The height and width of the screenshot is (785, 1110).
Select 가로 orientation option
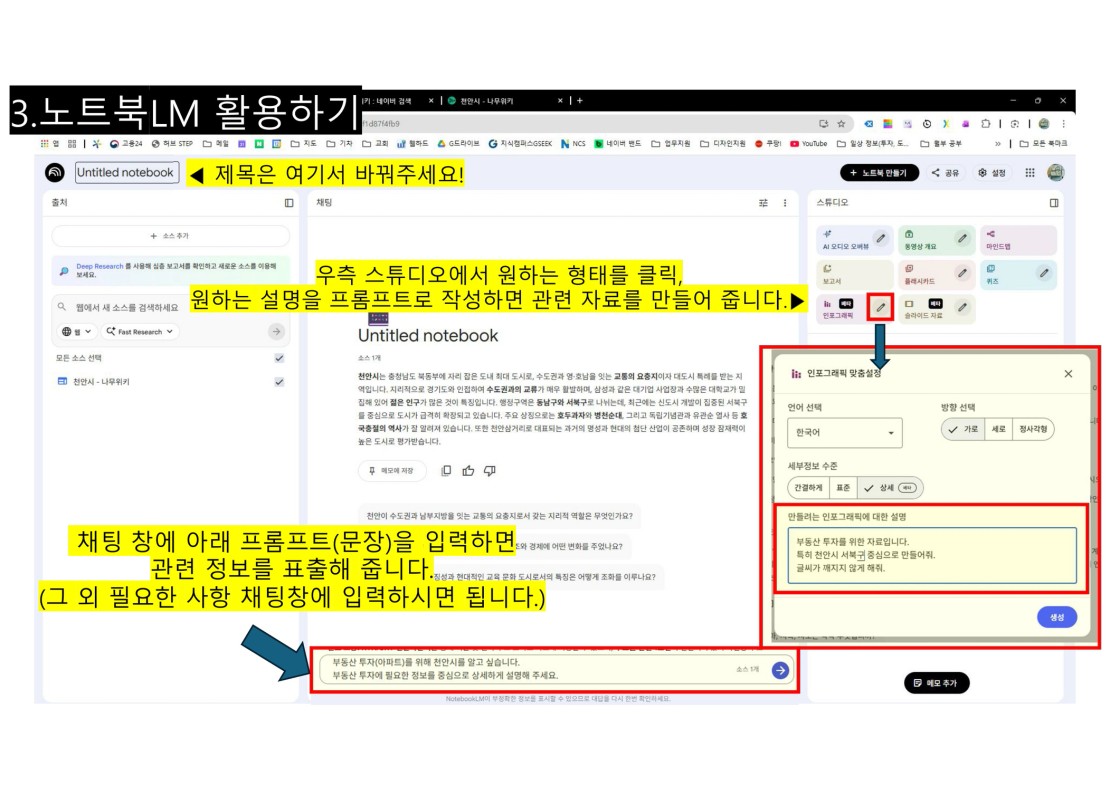tap(963, 429)
